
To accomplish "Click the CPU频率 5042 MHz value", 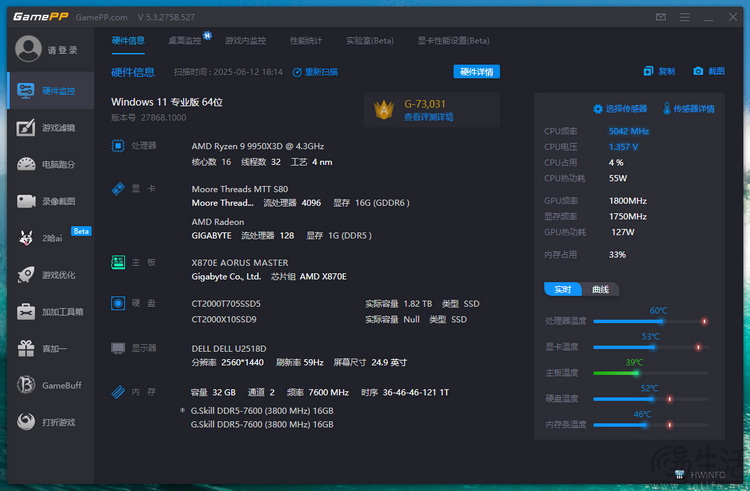I will 629,131.
